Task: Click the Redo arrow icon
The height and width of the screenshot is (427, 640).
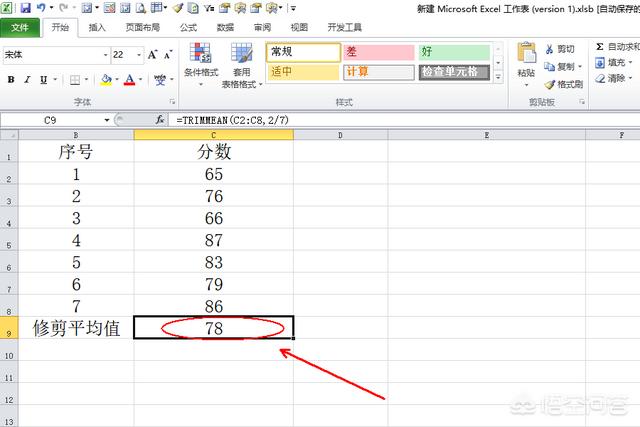Action: pos(63,7)
